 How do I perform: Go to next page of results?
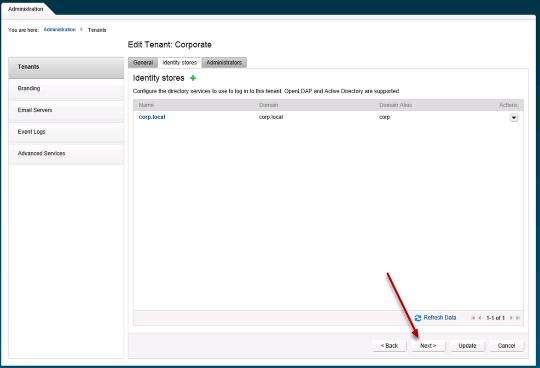(x=511, y=318)
